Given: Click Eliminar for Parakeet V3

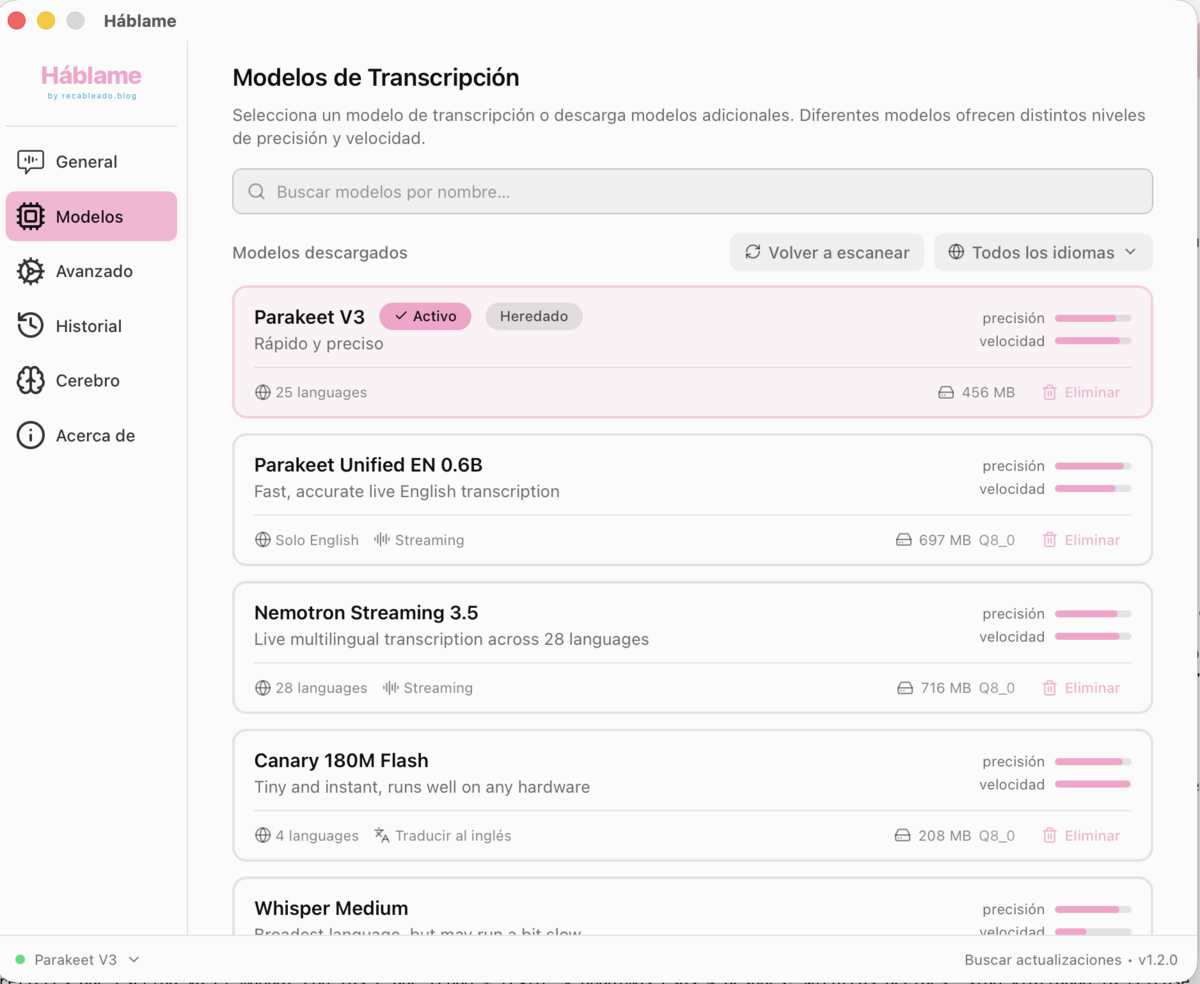Looking at the screenshot, I should tap(1081, 393).
